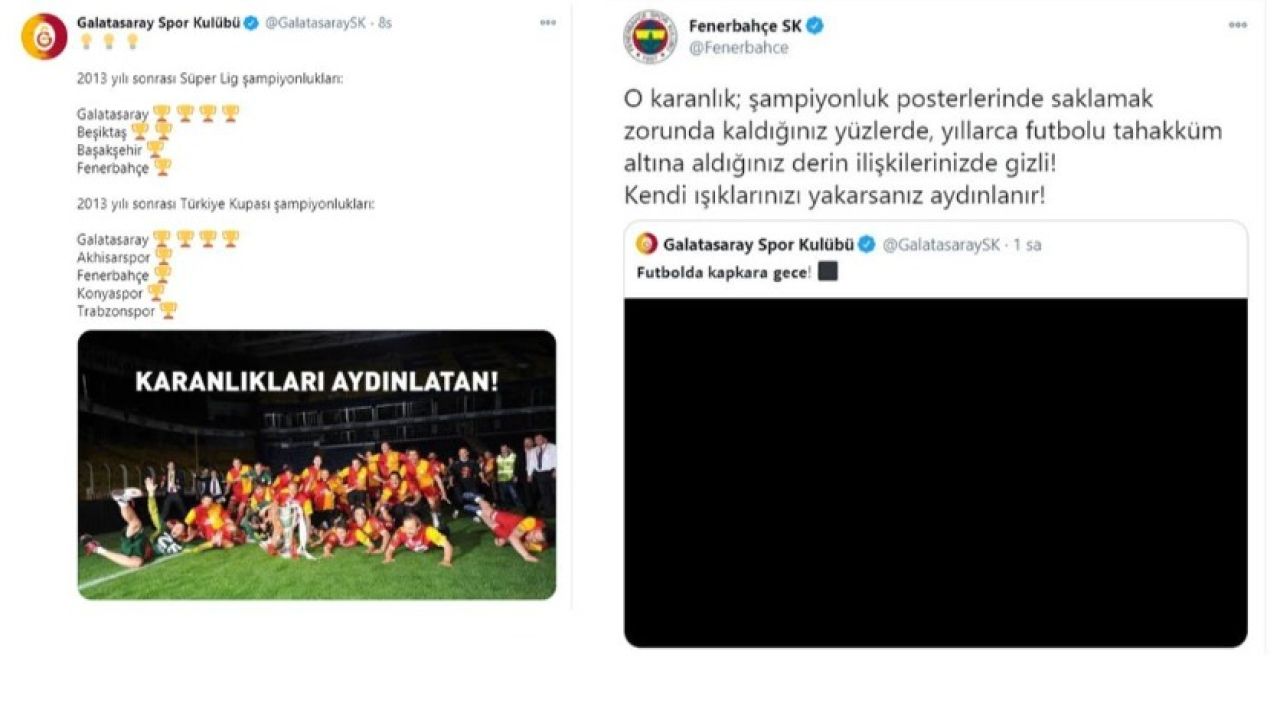Image resolution: width=1280 pixels, height=720 pixels.
Task: Click Galatasaray profile avatar in left tweet
Action: 44,36
